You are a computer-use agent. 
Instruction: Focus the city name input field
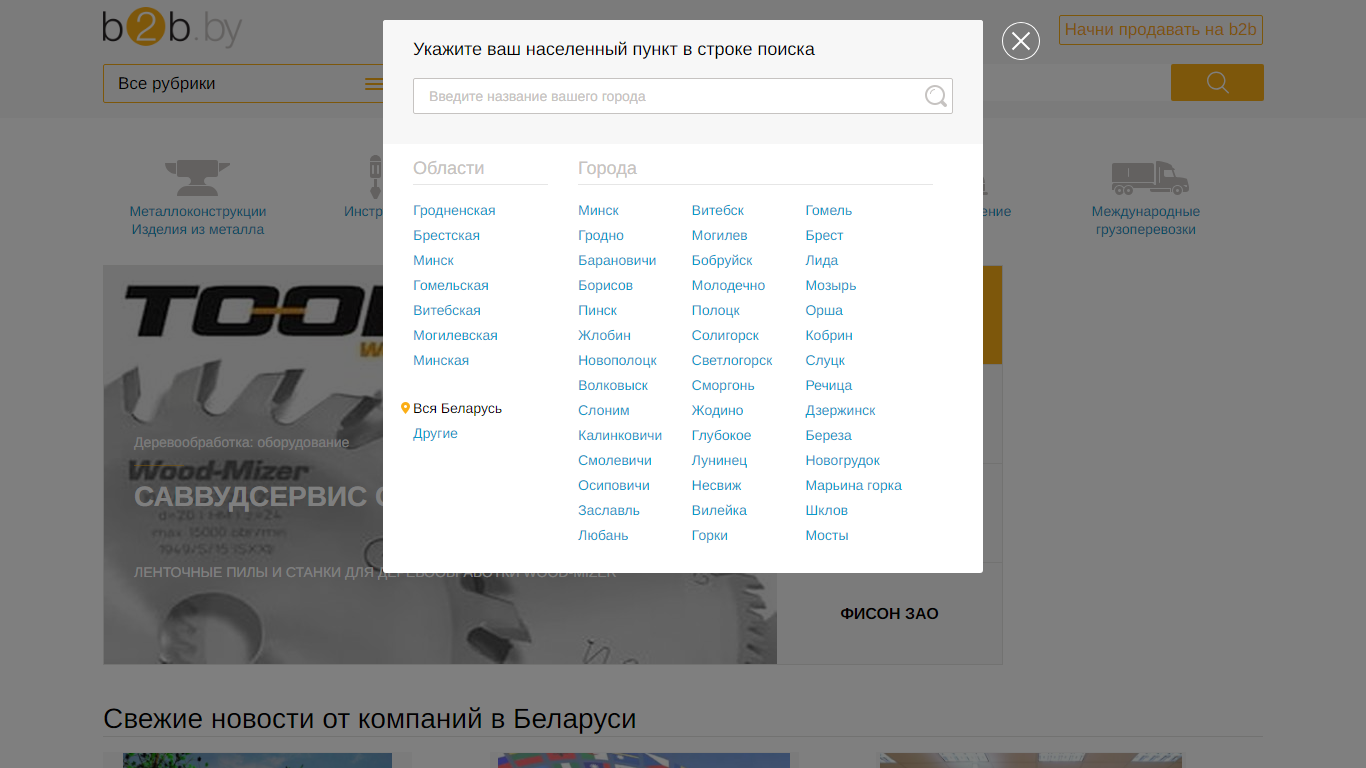tap(683, 96)
